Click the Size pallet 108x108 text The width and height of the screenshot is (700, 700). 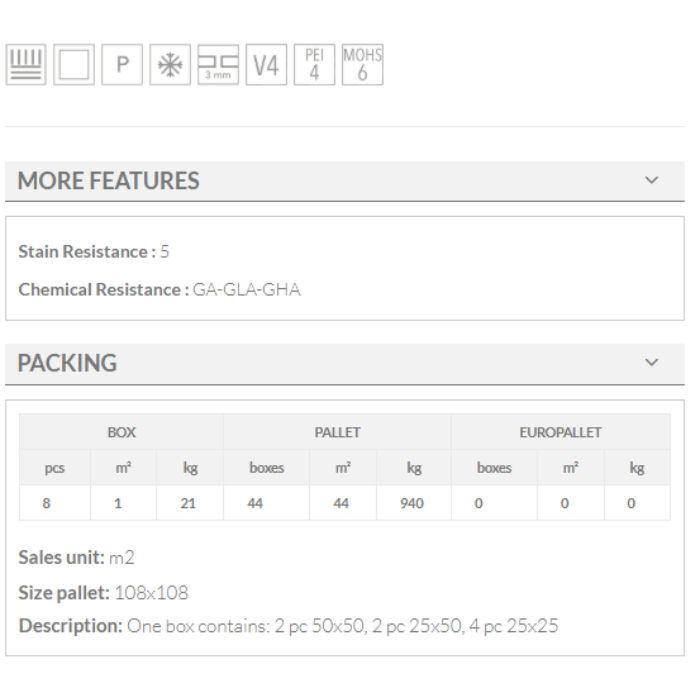click(103, 593)
